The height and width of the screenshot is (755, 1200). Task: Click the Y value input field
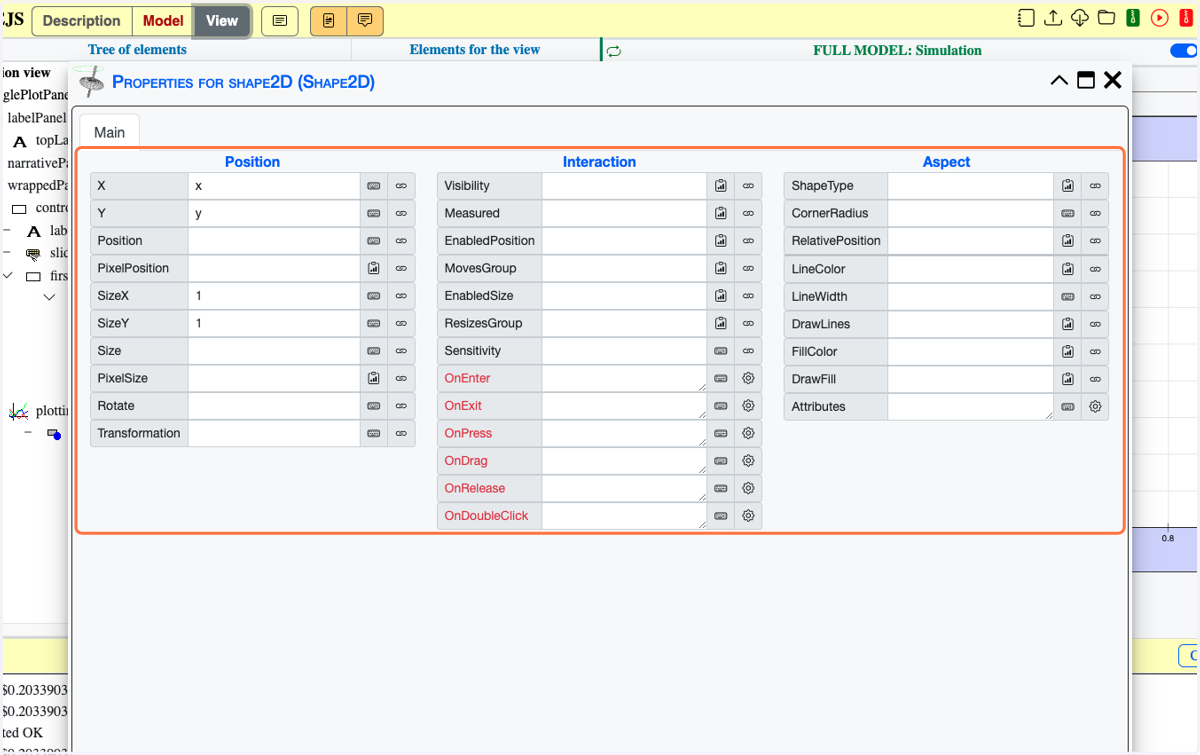tap(274, 213)
